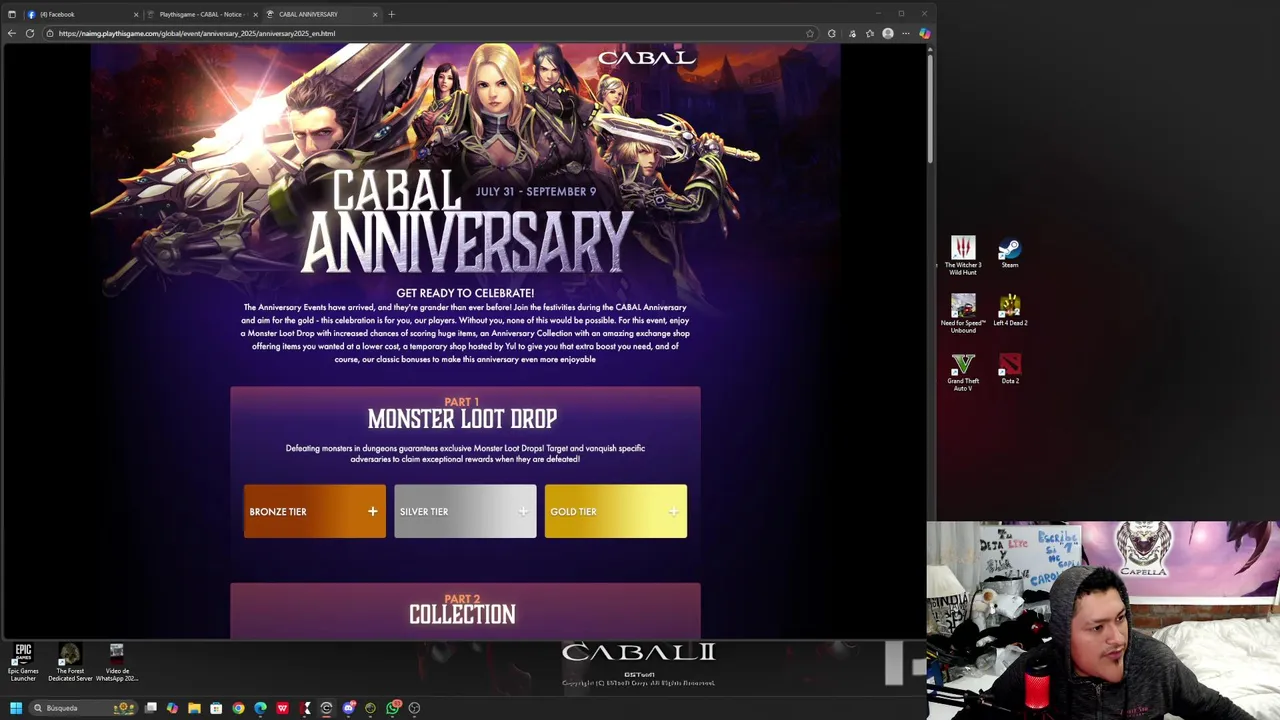Open The Forest Dedicated Server shortcut

pyautogui.click(x=70, y=662)
